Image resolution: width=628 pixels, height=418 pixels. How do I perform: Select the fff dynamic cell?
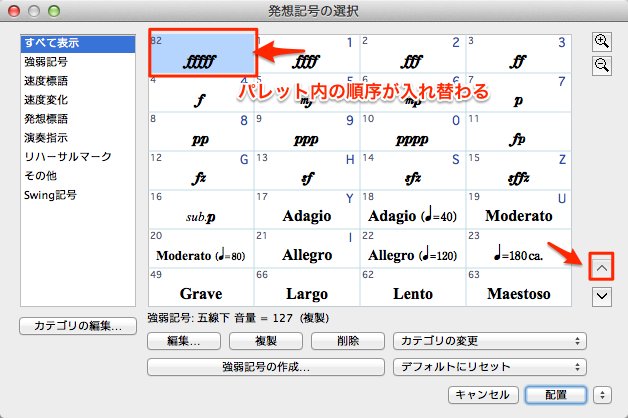(413, 53)
